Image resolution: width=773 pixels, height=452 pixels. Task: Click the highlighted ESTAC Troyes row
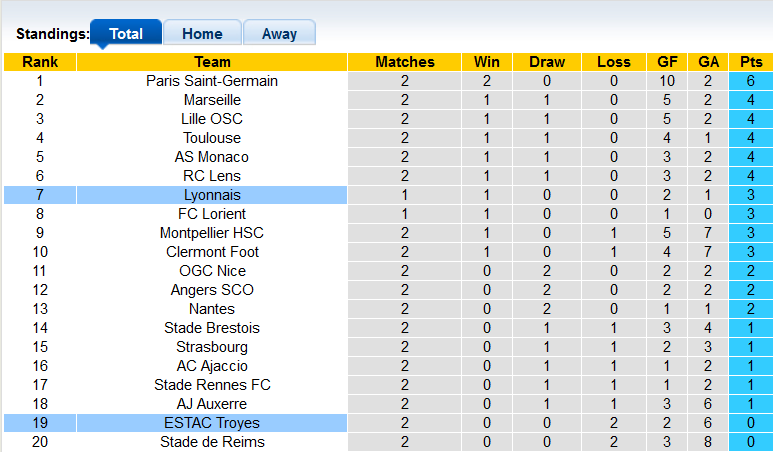pyautogui.click(x=212, y=423)
